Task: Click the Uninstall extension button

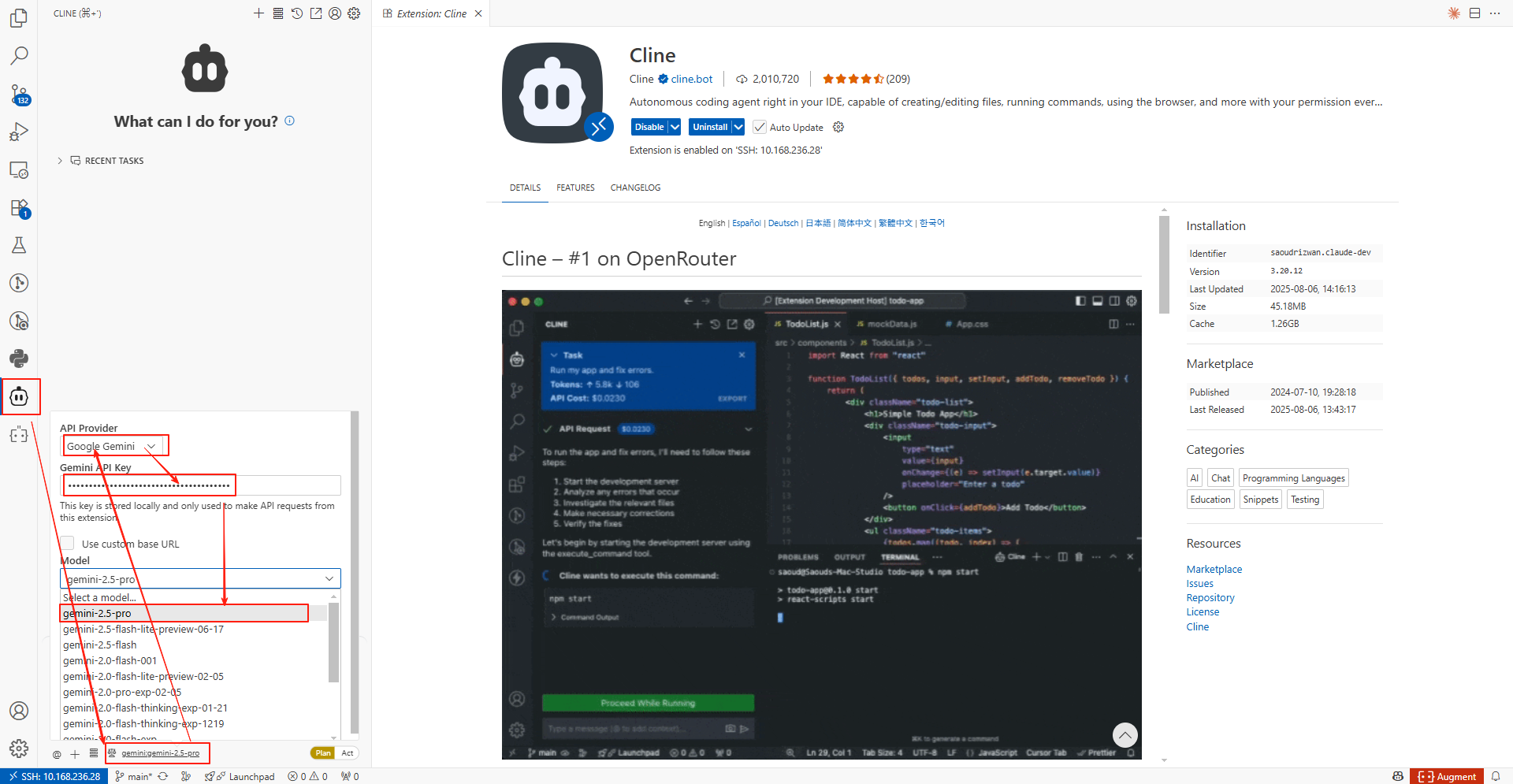Action: click(710, 127)
